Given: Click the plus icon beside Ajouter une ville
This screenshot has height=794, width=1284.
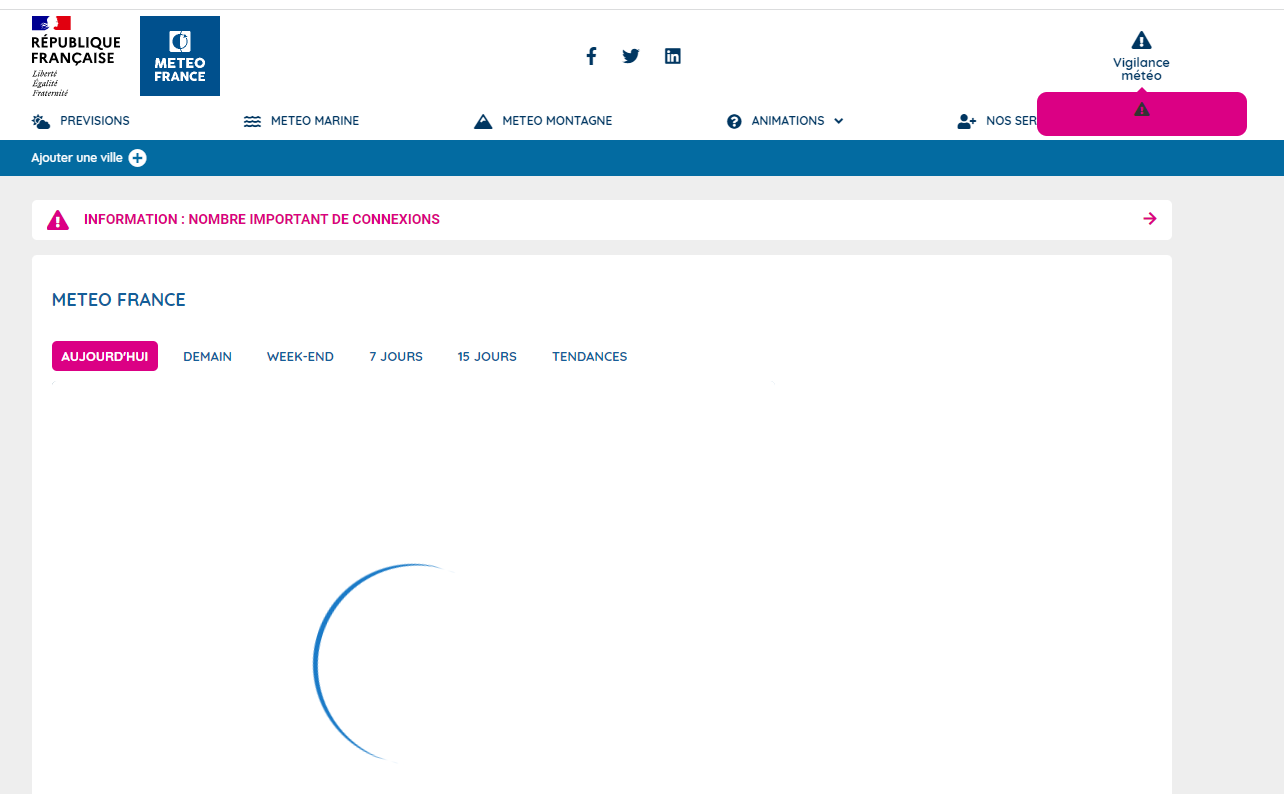Looking at the screenshot, I should (x=138, y=158).
